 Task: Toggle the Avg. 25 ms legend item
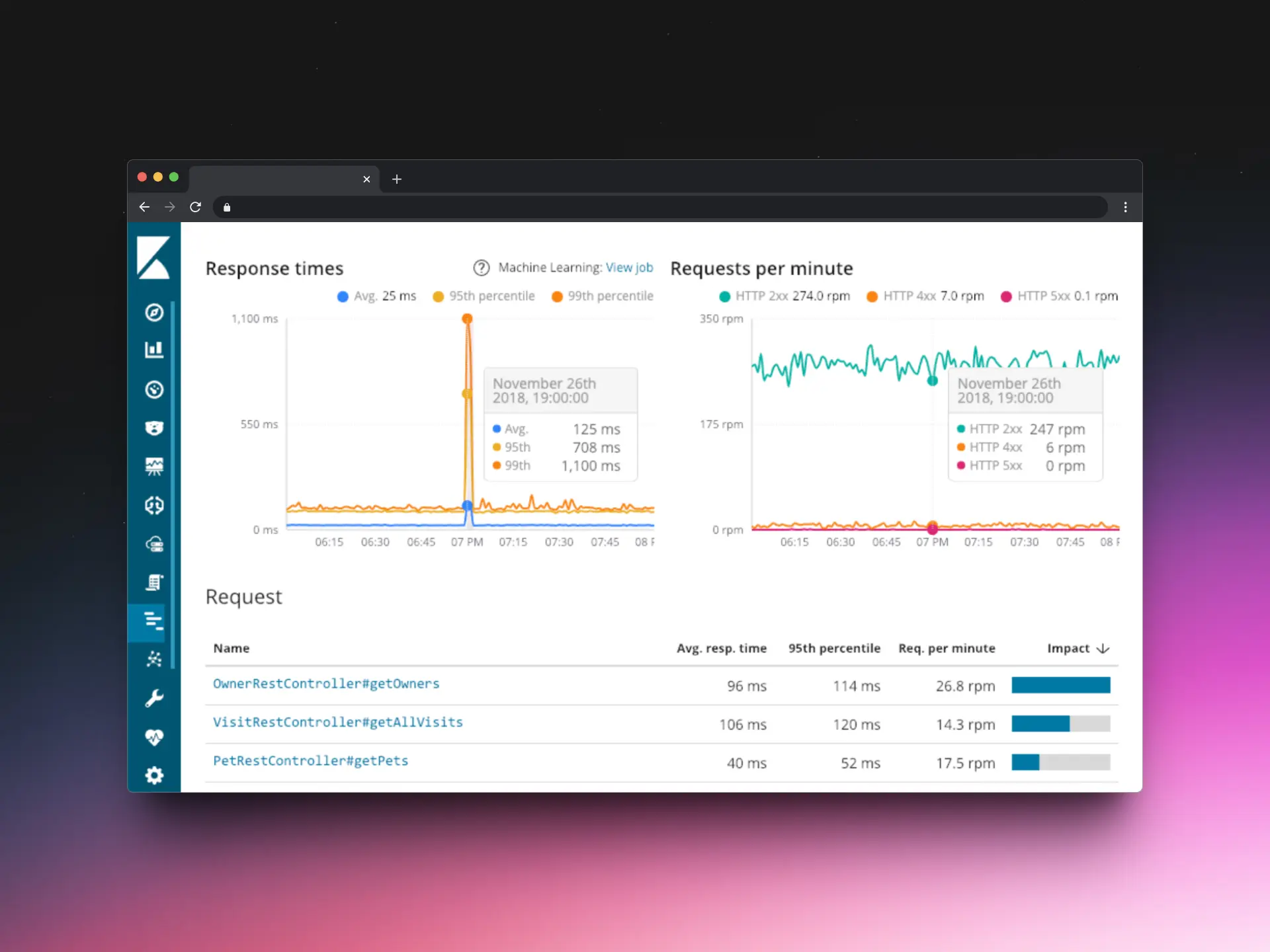click(x=376, y=296)
